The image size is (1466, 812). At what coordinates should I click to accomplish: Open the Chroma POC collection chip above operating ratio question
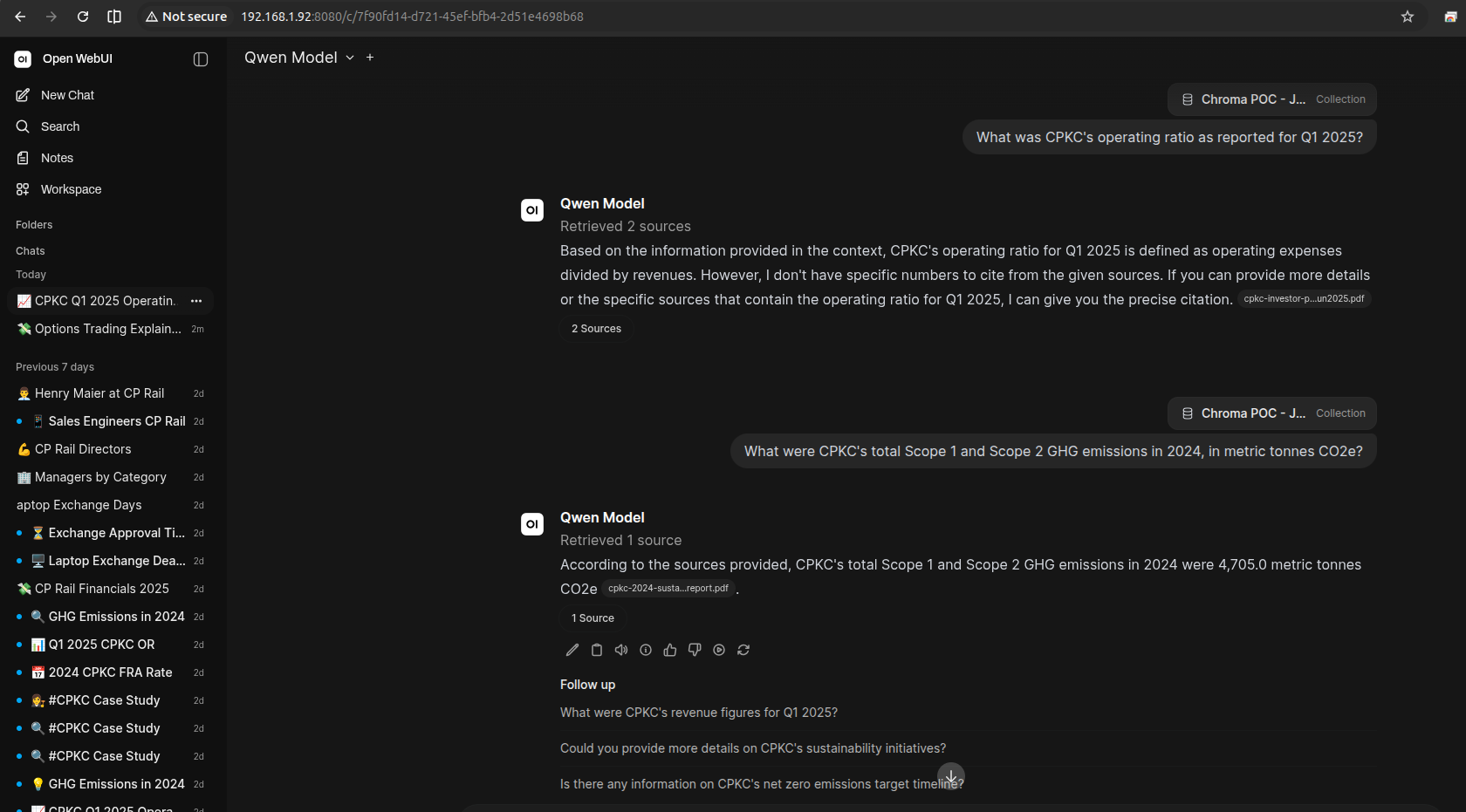[1272, 99]
